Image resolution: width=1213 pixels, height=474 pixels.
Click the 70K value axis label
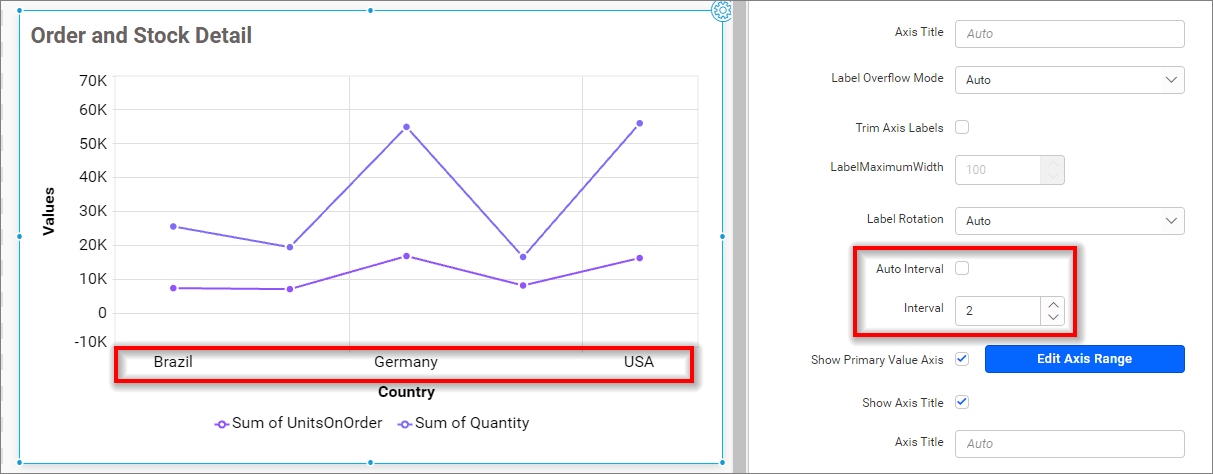(x=91, y=80)
